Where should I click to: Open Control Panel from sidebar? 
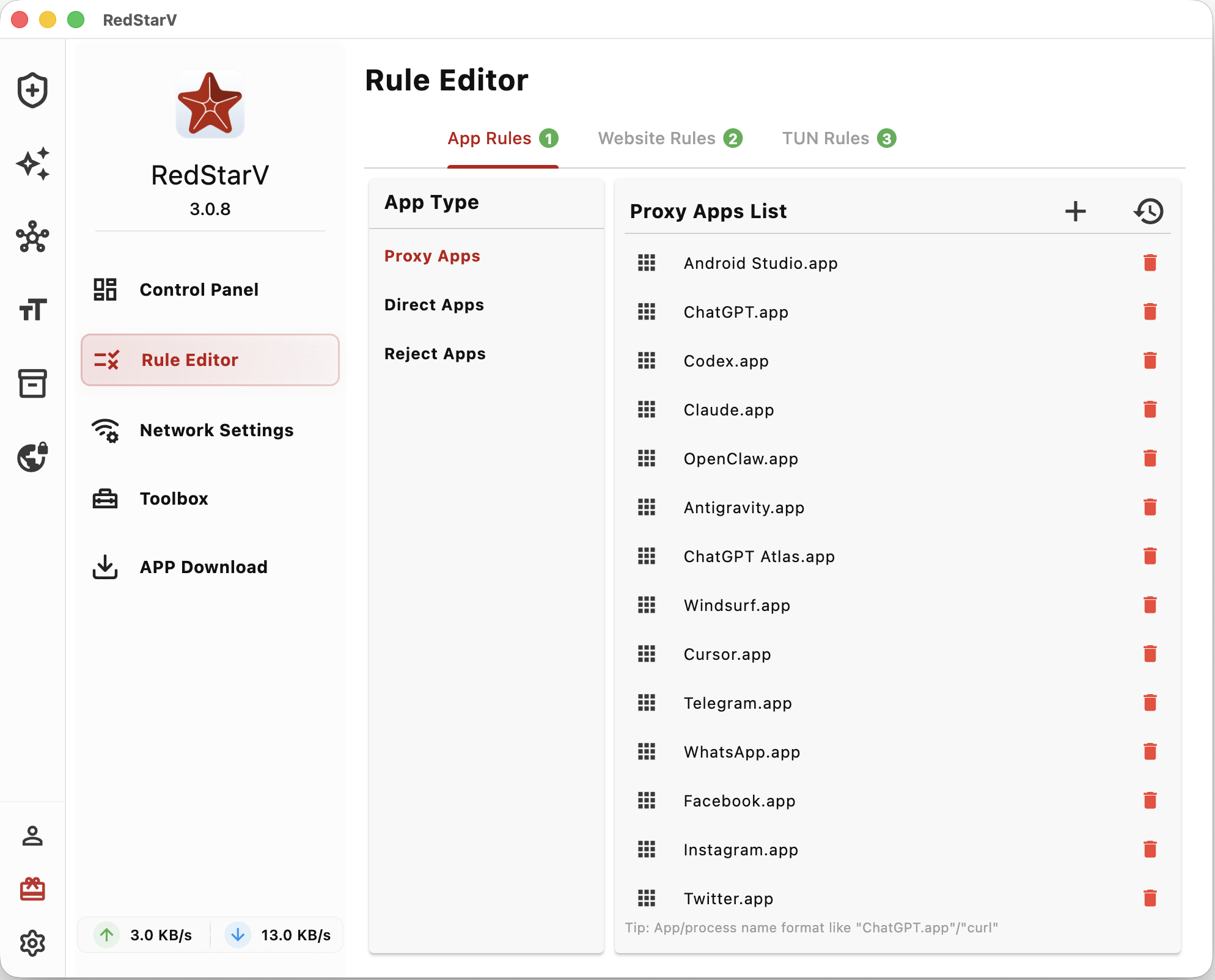(x=210, y=290)
